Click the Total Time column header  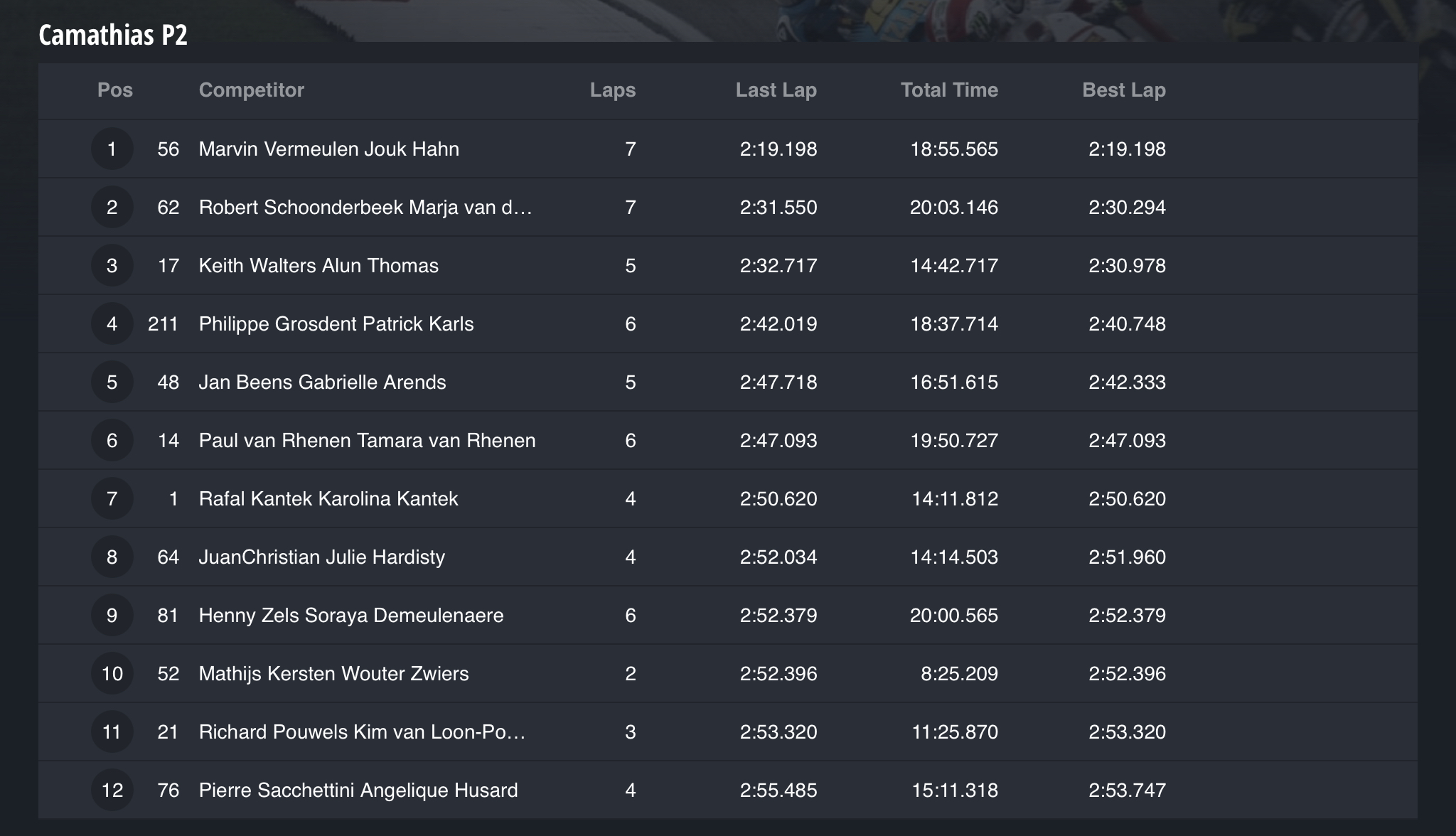click(949, 90)
